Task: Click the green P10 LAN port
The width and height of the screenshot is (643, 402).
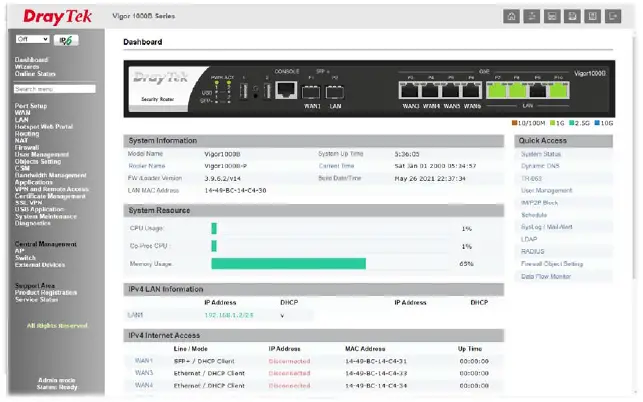Action: coord(559,90)
